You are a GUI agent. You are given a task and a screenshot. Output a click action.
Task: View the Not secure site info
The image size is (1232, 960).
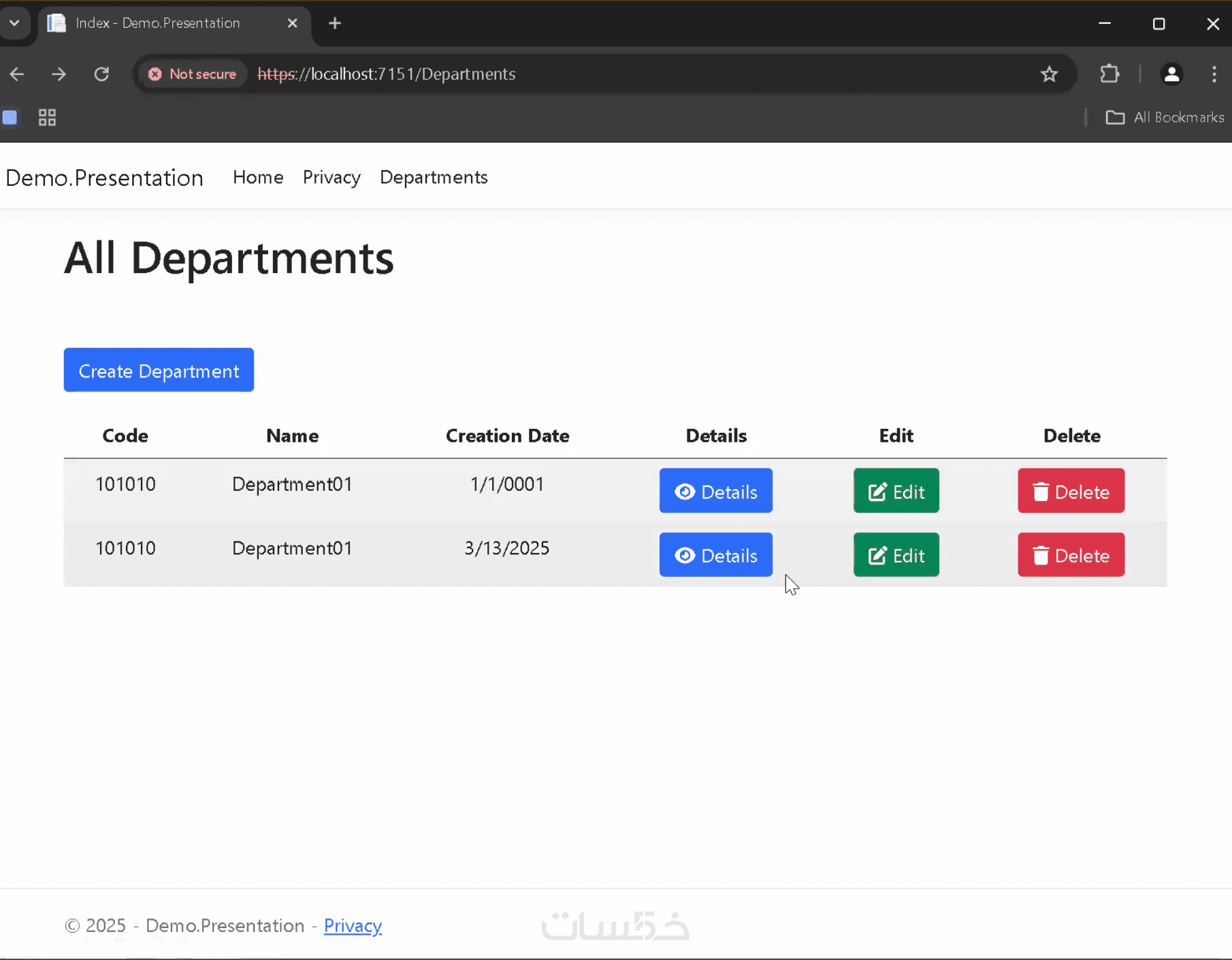193,74
